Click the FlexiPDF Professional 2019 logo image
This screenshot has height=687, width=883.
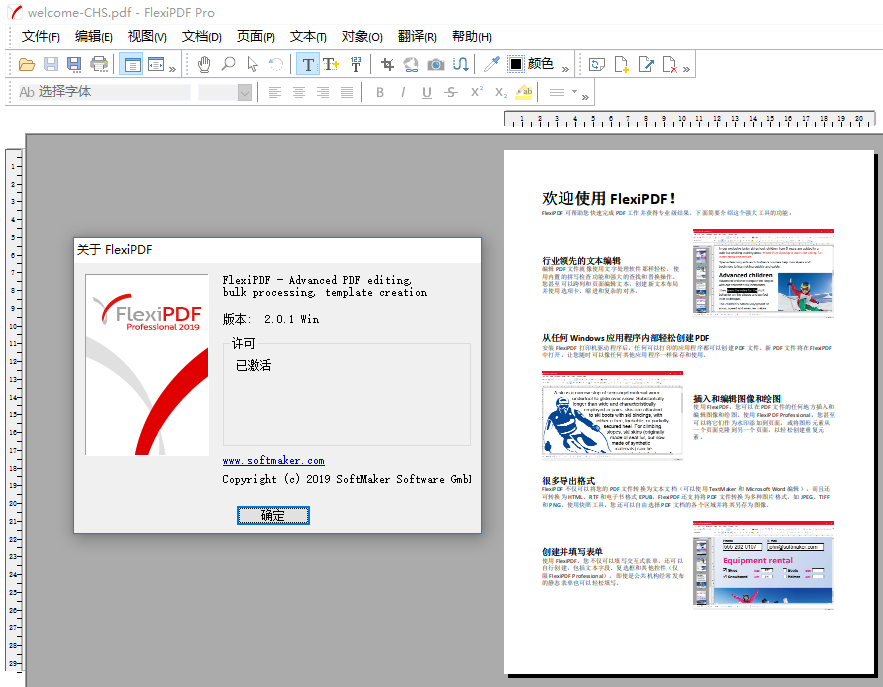tap(147, 364)
